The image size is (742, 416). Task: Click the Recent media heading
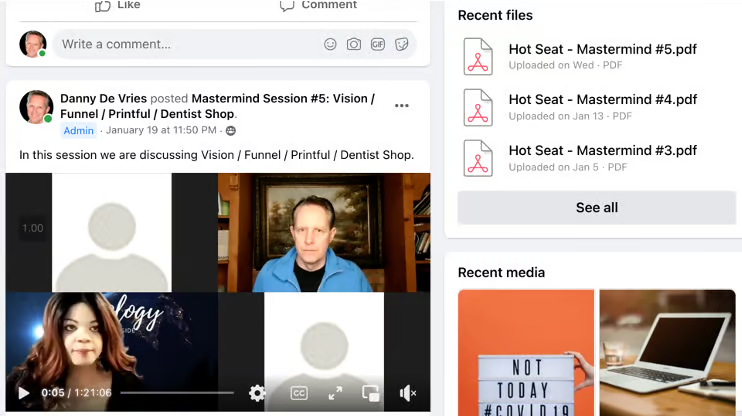point(501,273)
